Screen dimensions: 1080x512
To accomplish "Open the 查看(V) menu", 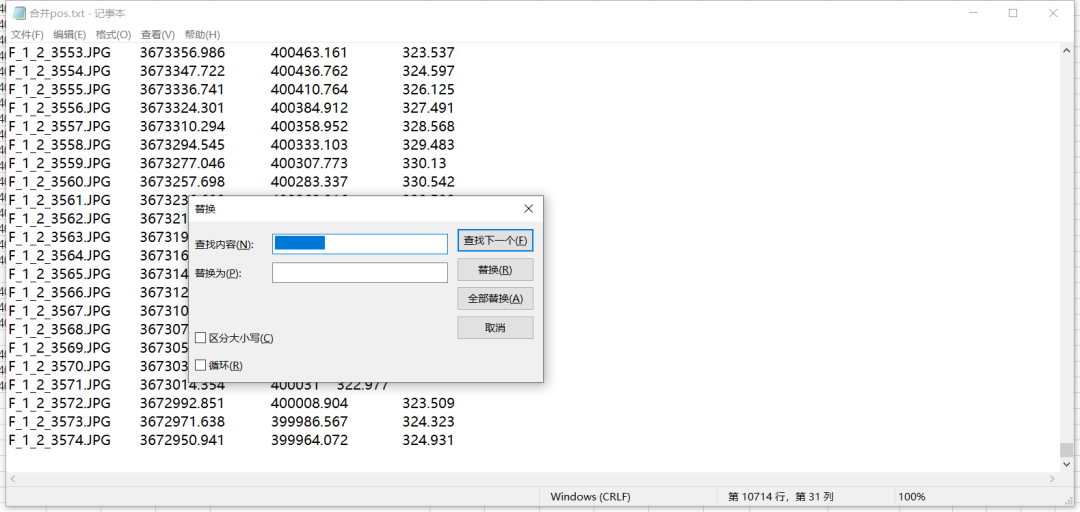I will 157,35.
